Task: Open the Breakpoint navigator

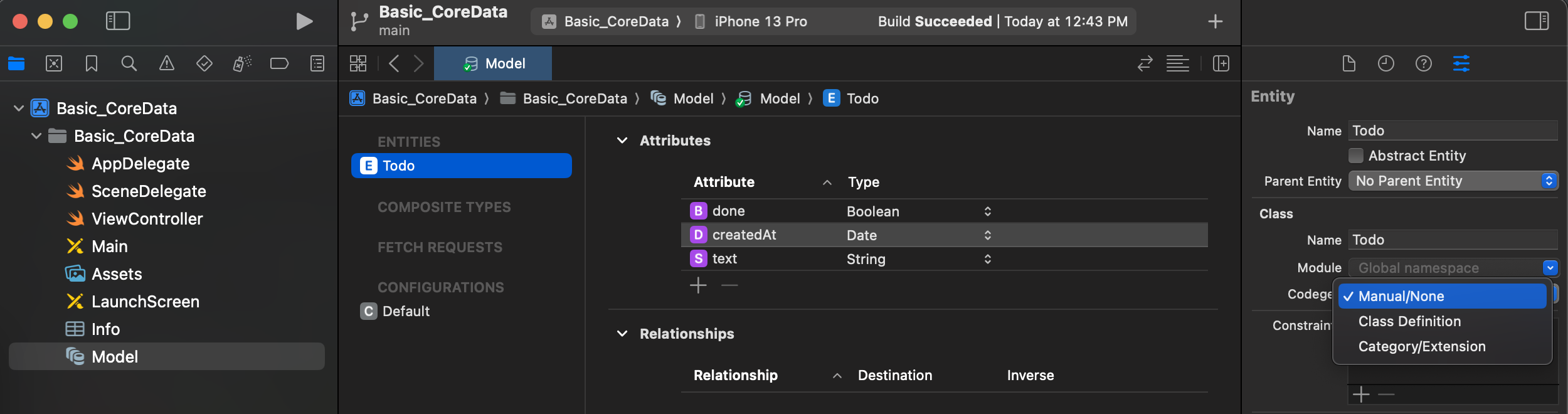Action: [279, 63]
